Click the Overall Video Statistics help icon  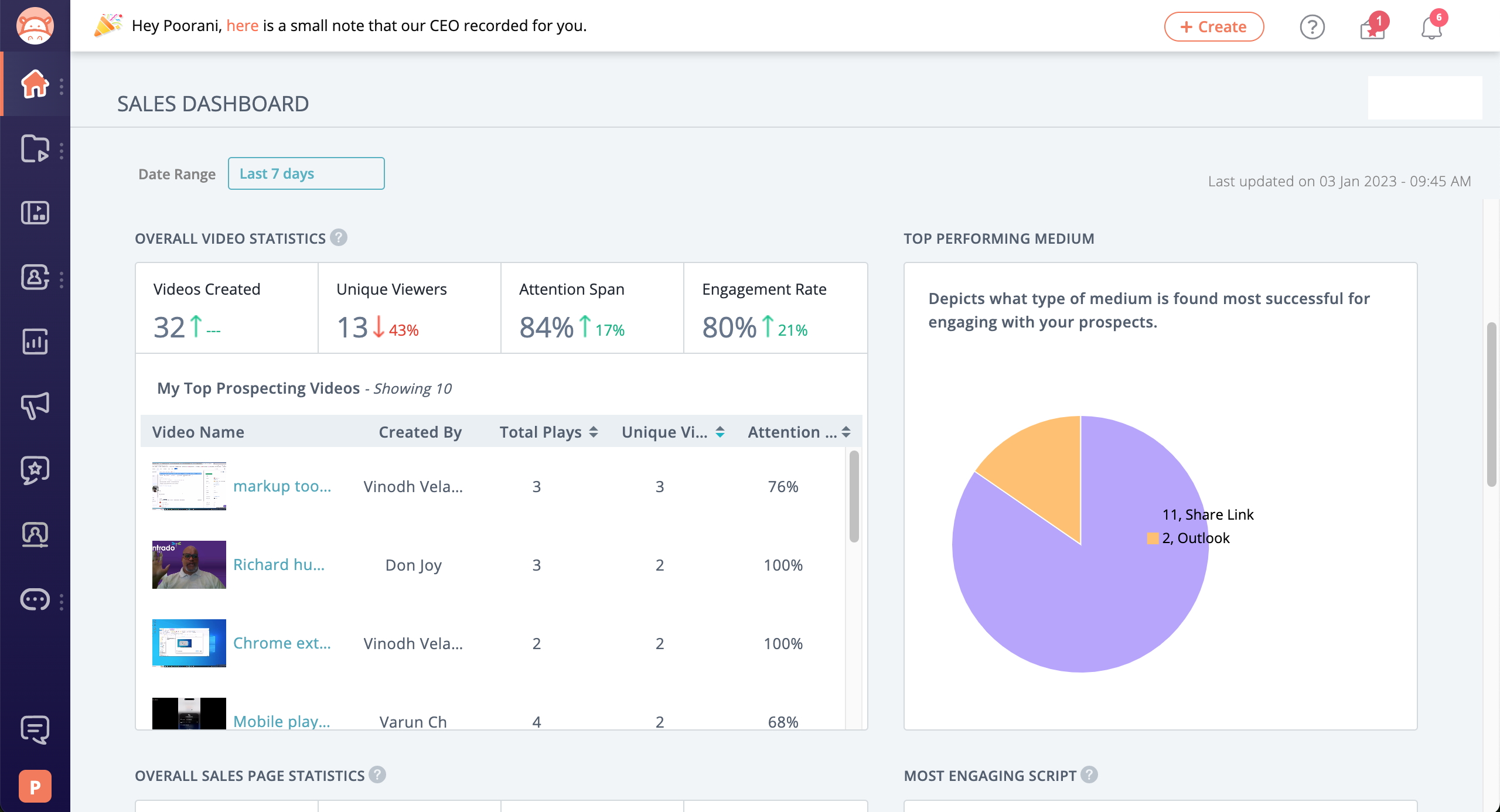(x=339, y=237)
